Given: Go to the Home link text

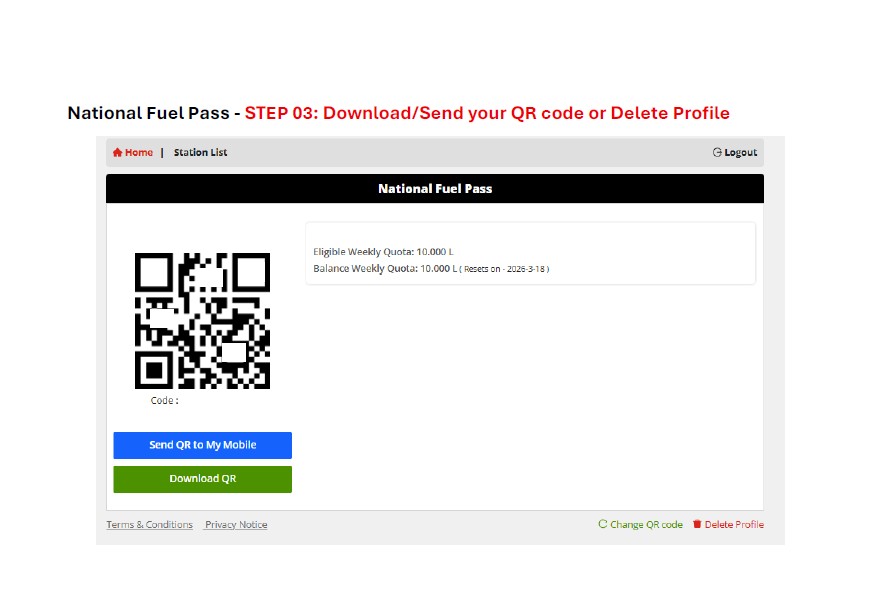Looking at the screenshot, I should (x=139, y=152).
